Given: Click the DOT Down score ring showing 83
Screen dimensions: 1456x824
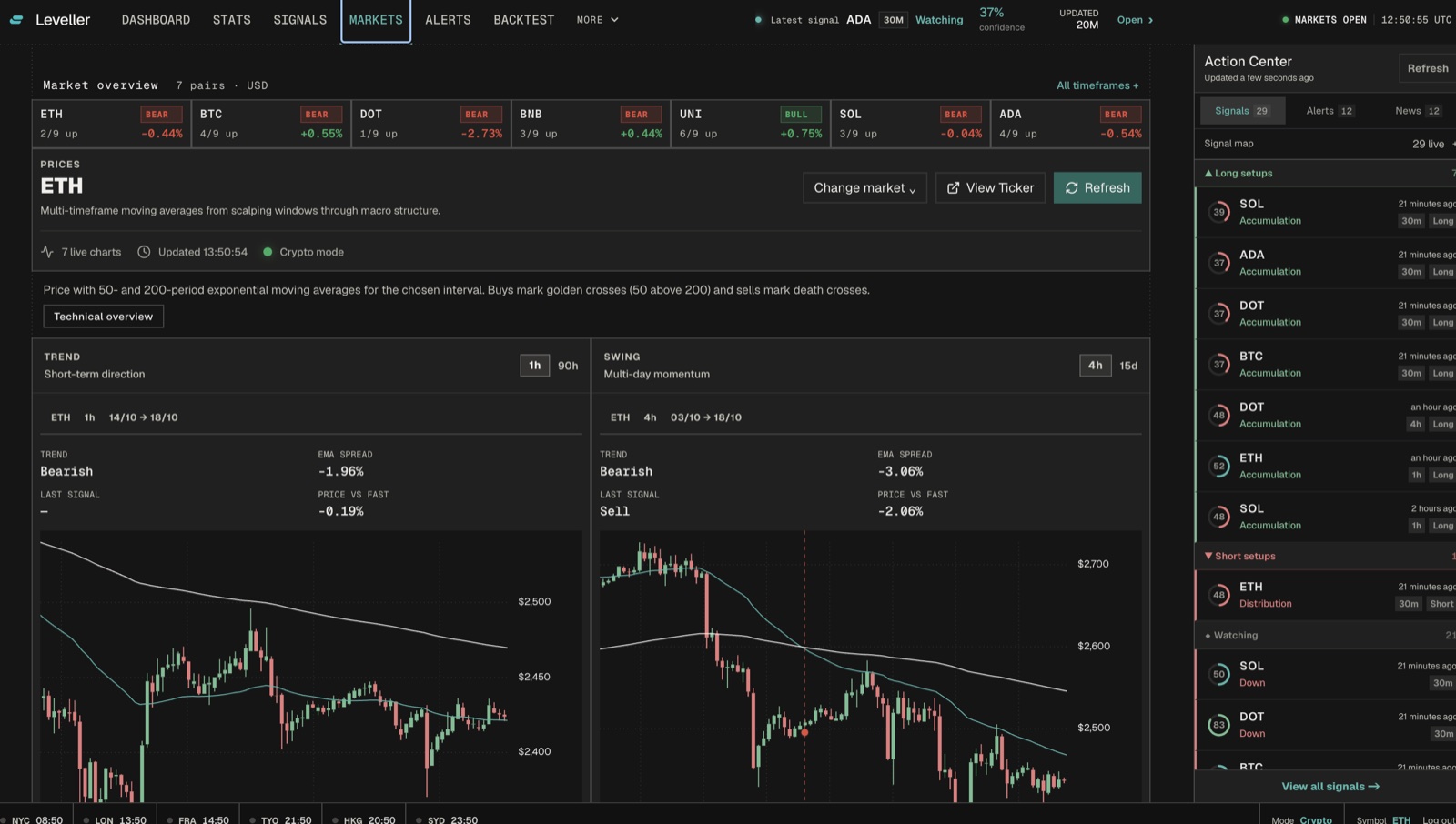Looking at the screenshot, I should [x=1218, y=725].
